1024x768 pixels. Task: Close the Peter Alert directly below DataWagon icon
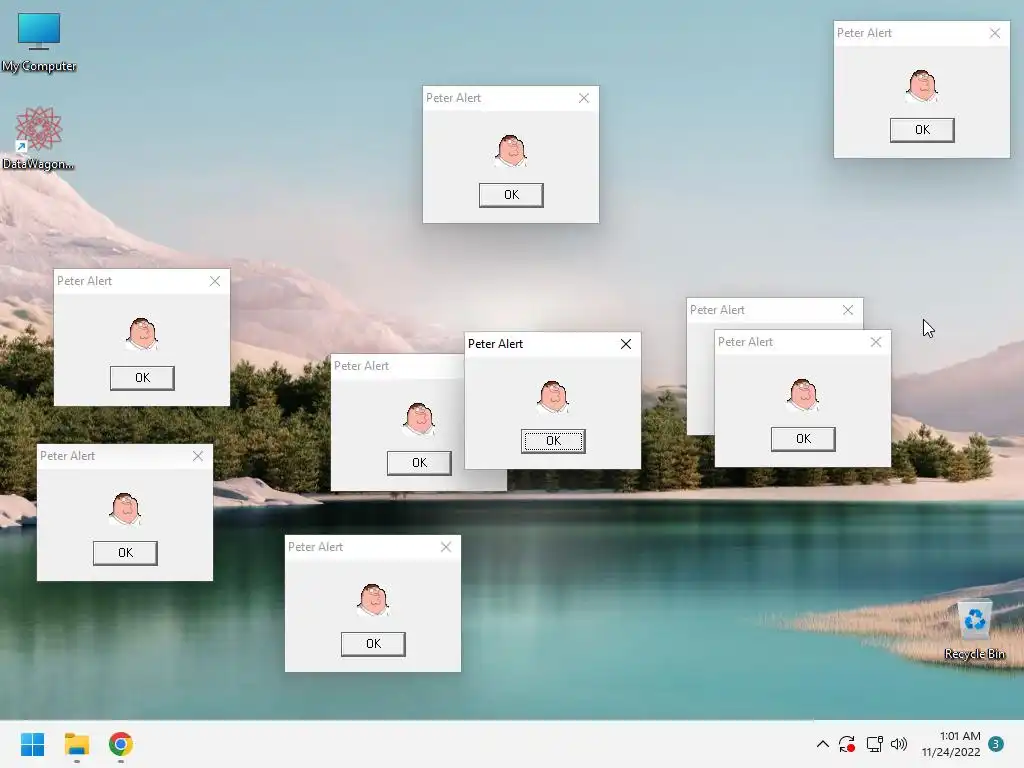click(215, 281)
